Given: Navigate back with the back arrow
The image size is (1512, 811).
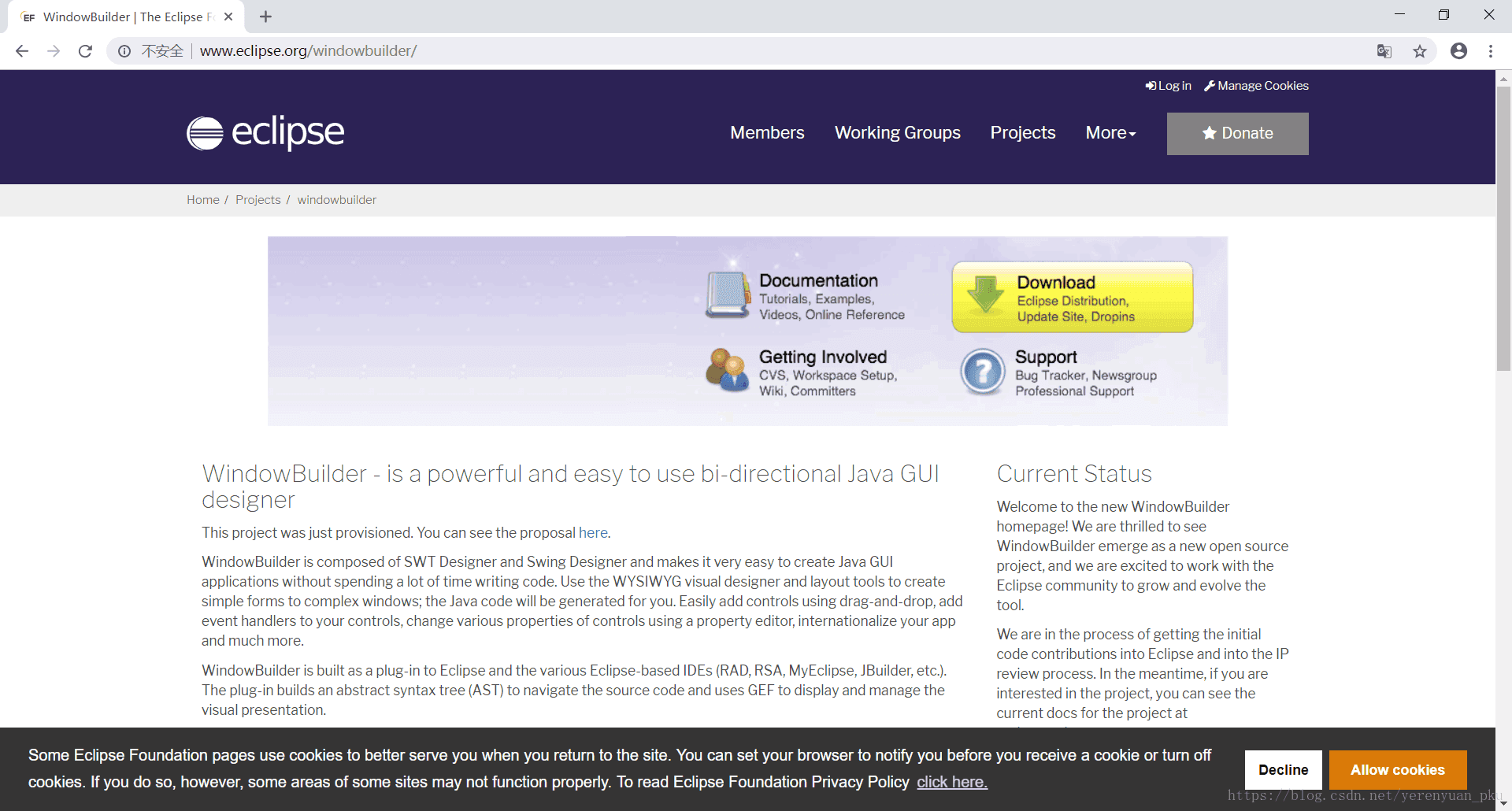Looking at the screenshot, I should (x=22, y=50).
